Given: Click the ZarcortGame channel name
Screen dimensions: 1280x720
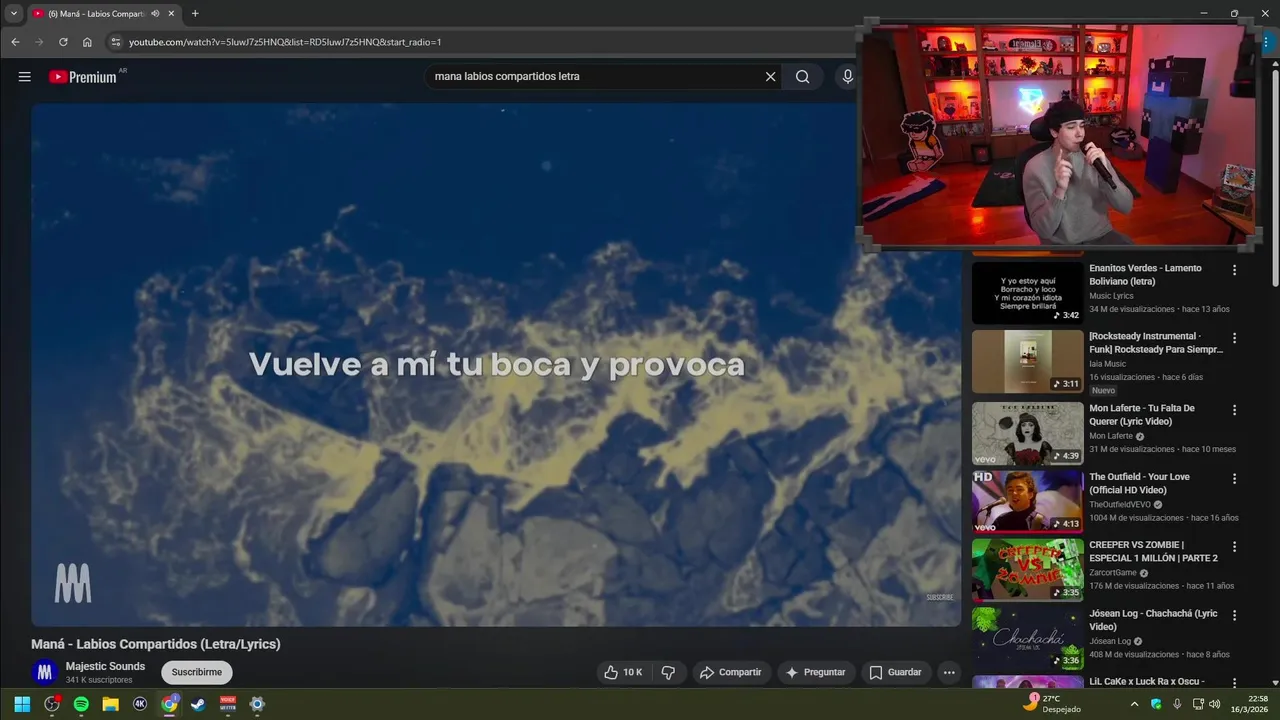Looking at the screenshot, I should click(1112, 573).
